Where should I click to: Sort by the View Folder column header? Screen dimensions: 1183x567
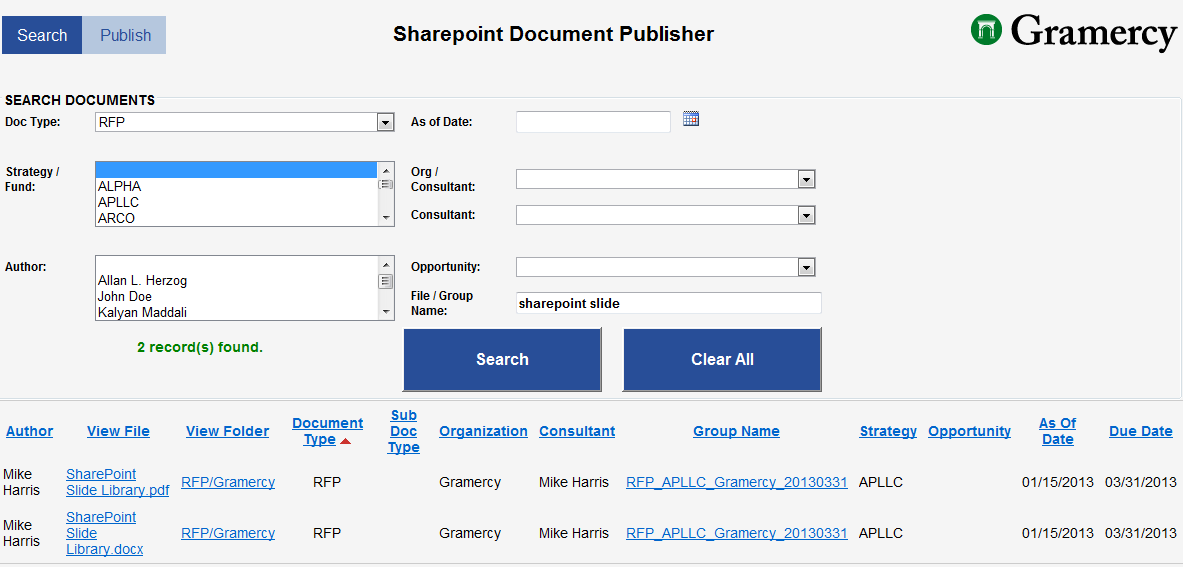click(227, 431)
